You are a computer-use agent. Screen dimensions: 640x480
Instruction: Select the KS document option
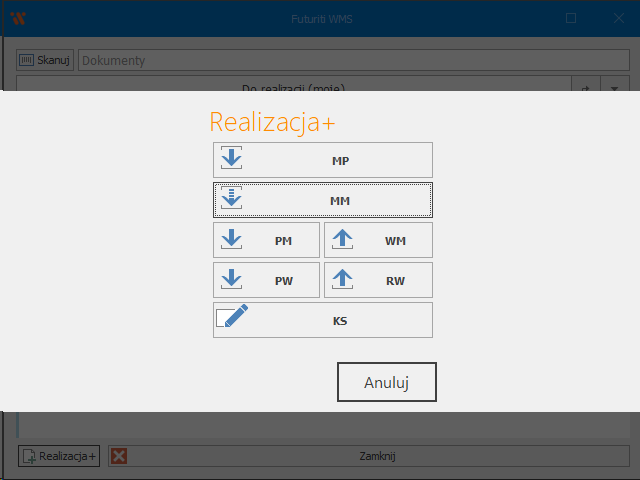tap(340, 321)
